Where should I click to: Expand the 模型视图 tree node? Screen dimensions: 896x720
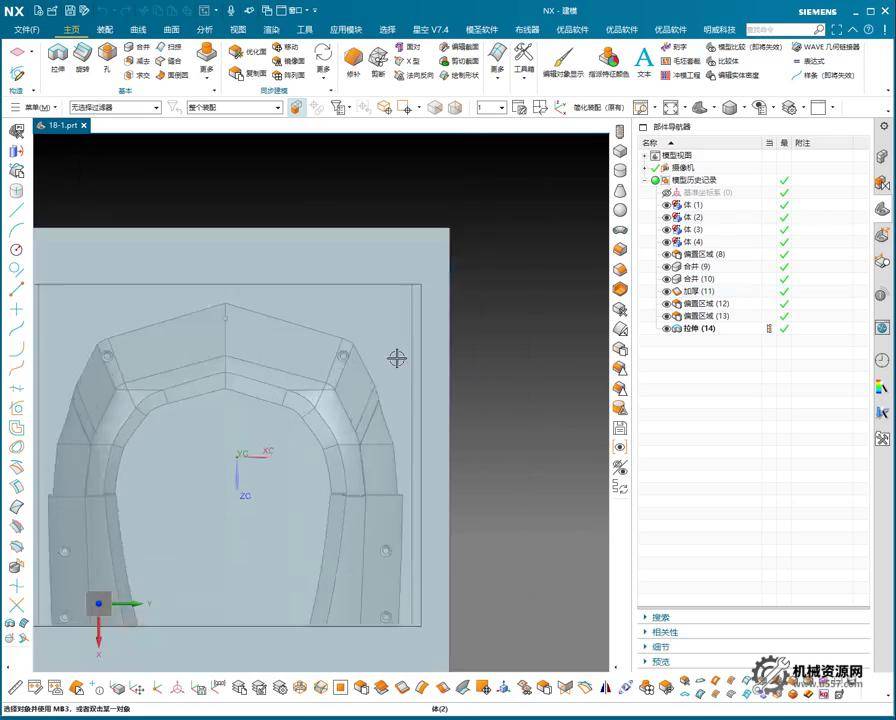click(x=645, y=155)
